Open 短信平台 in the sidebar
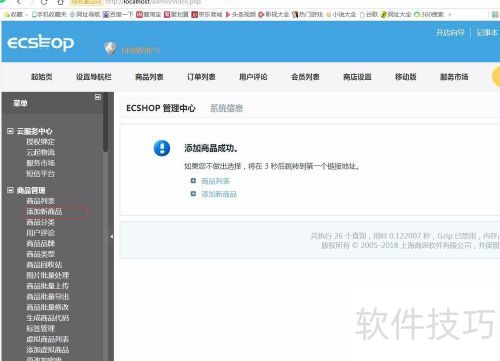This screenshot has width=500, height=361. pyautogui.click(x=40, y=174)
